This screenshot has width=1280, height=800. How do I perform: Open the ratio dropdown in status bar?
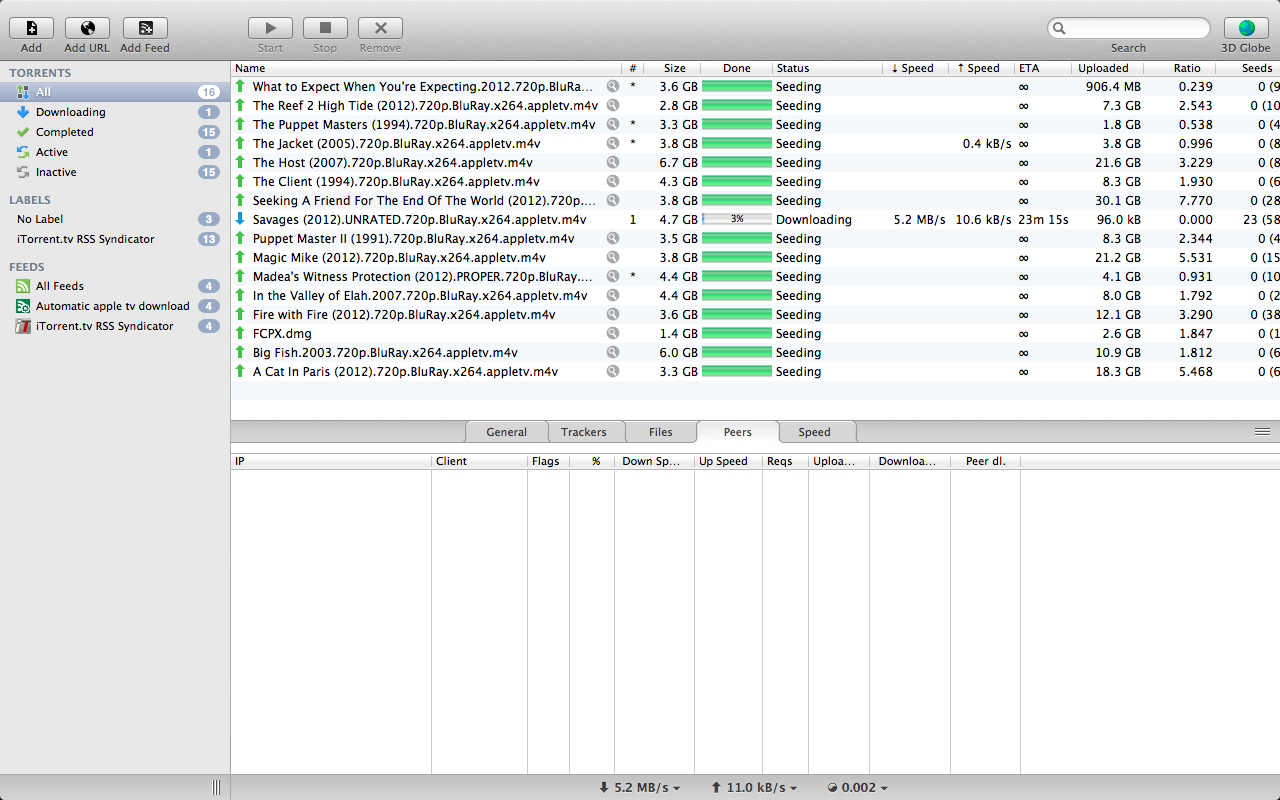pyautogui.click(x=859, y=788)
